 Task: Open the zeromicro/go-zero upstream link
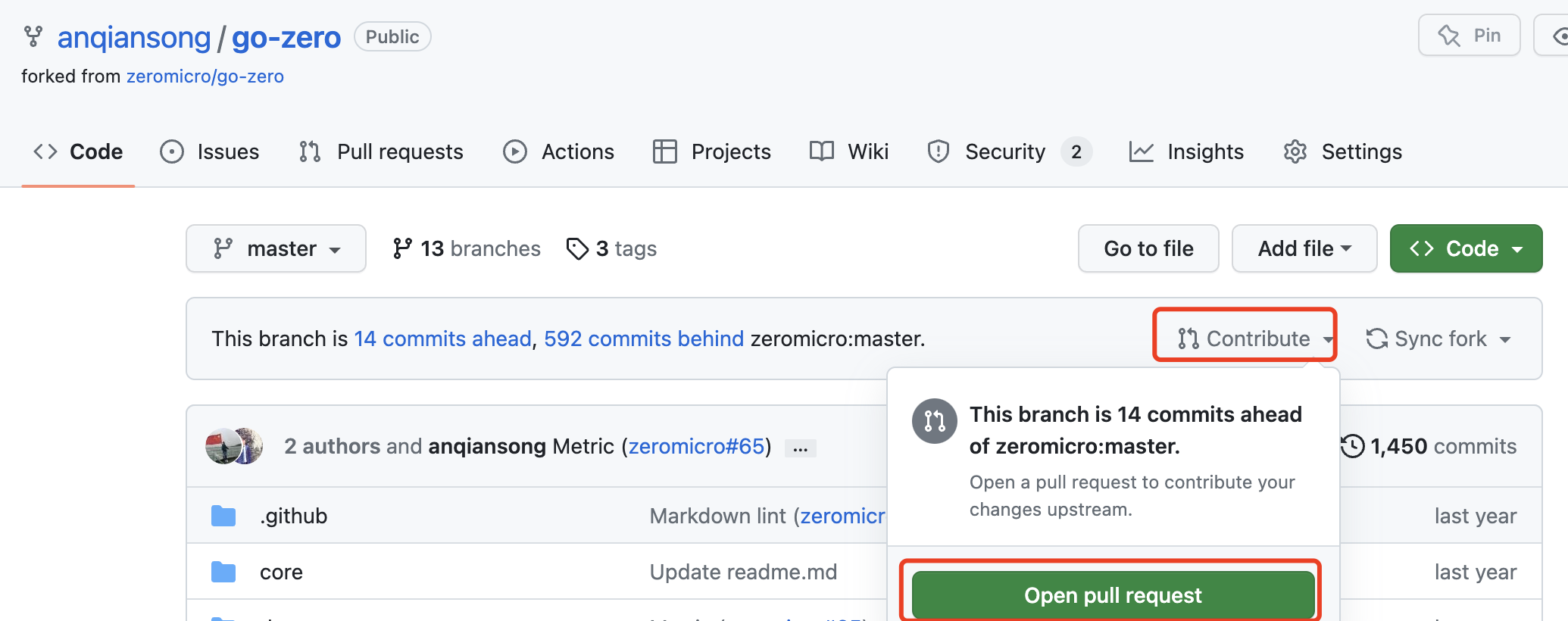[x=205, y=76]
